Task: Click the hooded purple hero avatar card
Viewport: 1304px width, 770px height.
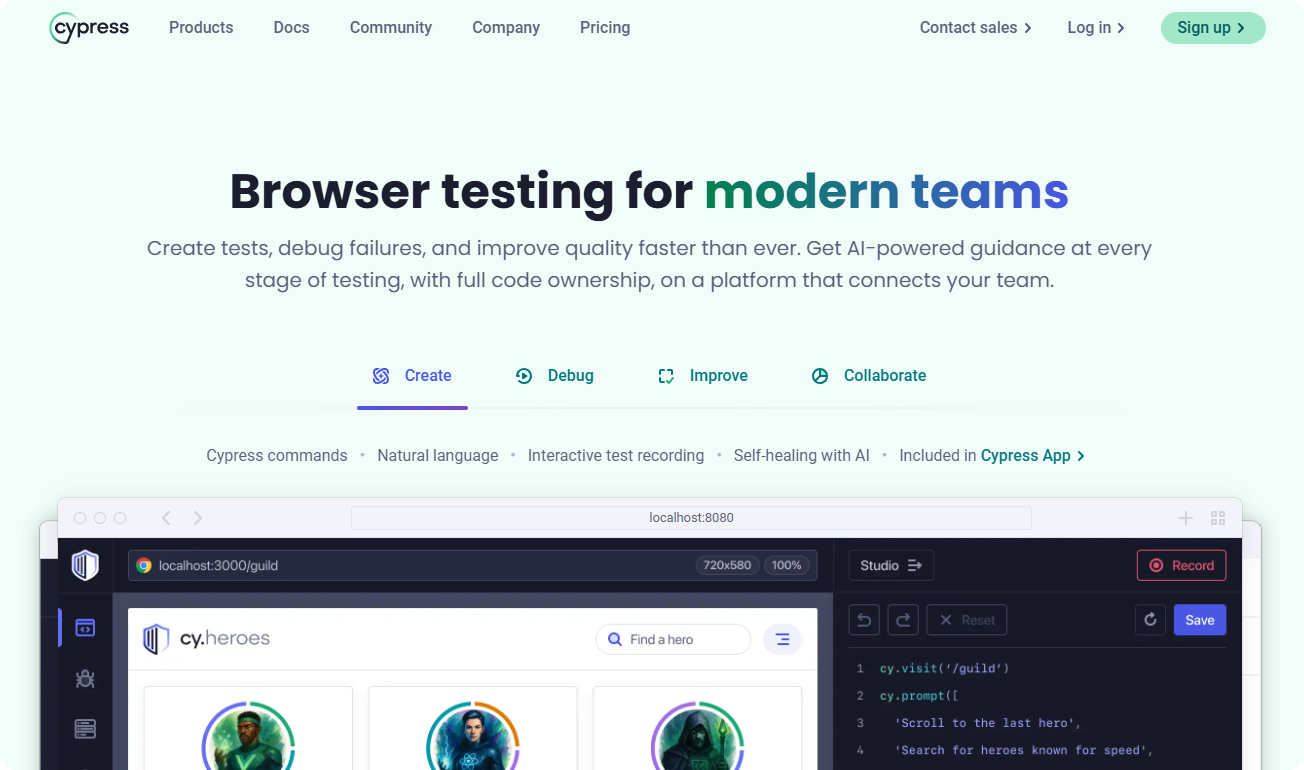Action: pos(698,728)
